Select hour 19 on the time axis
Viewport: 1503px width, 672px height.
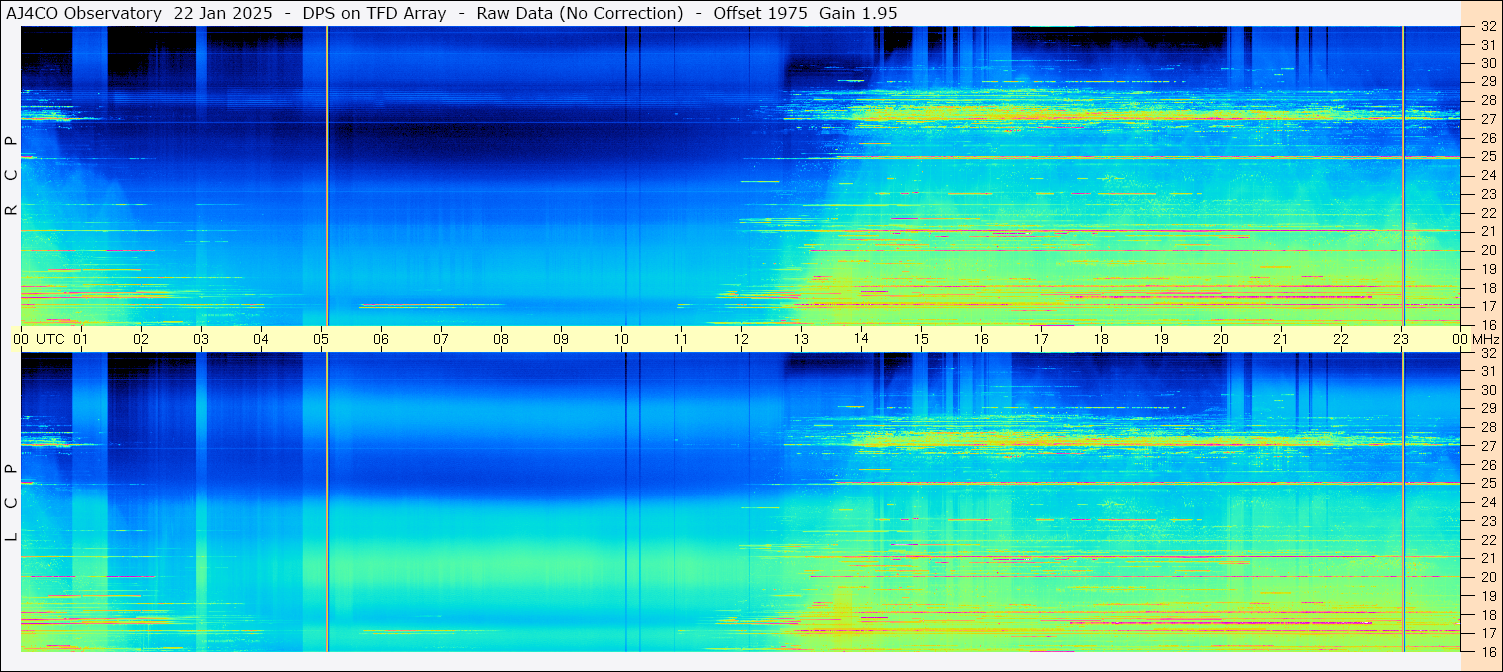coord(1161,339)
